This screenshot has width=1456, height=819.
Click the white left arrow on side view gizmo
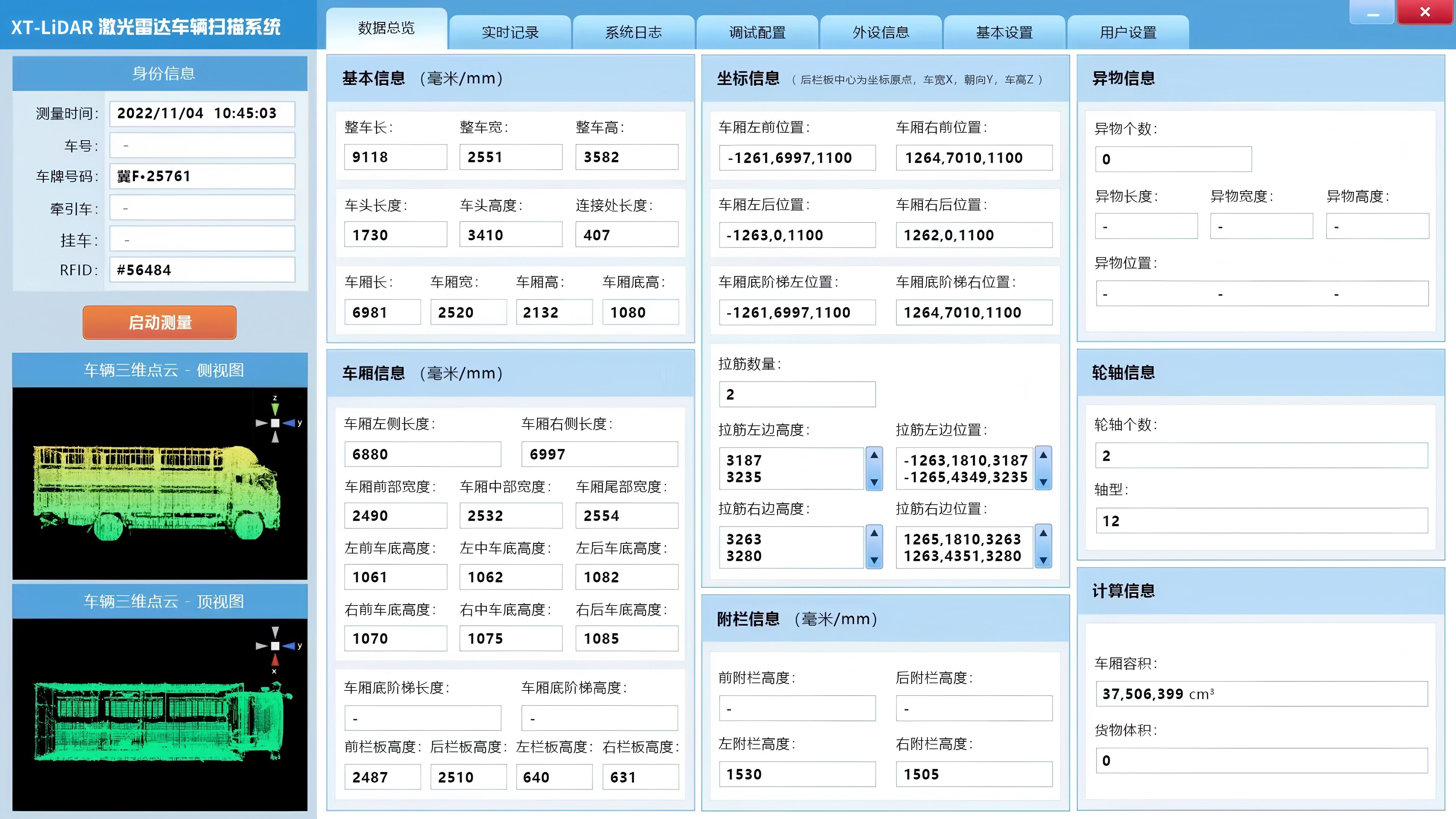[261, 424]
